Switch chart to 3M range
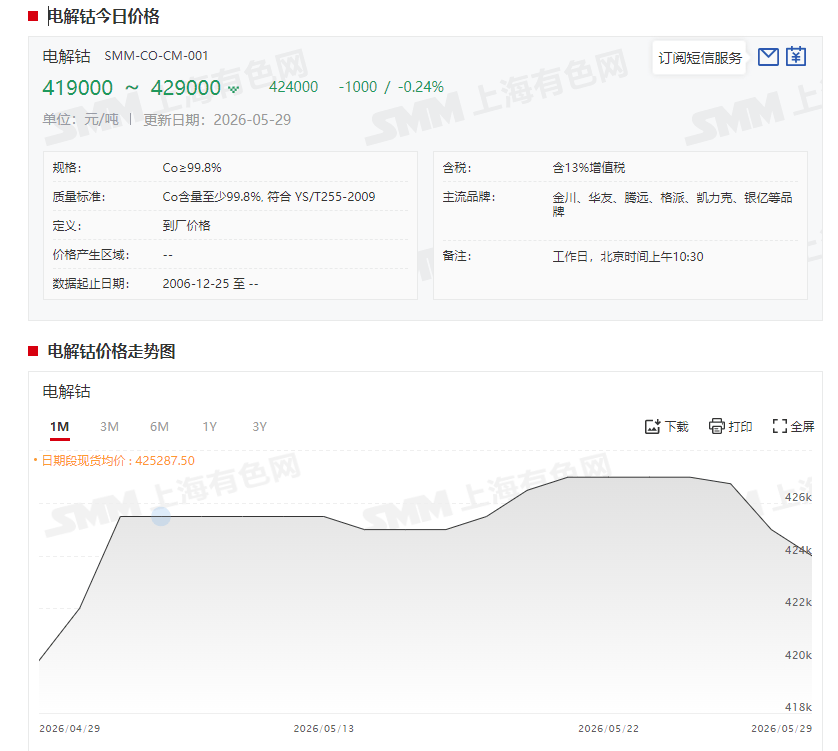 tap(110, 427)
